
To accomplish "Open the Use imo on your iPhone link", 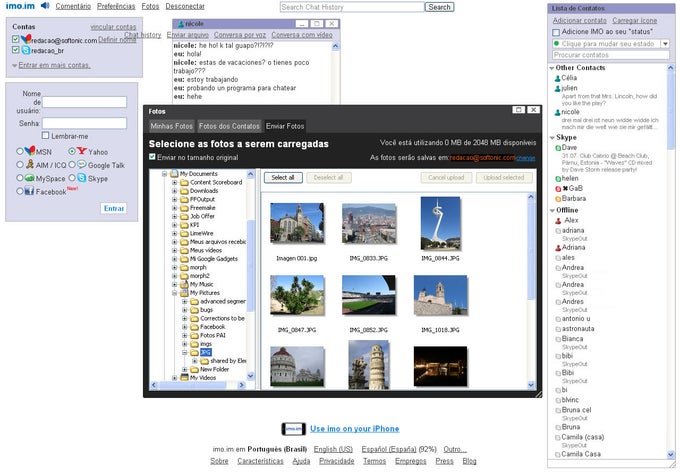I will click(x=354, y=429).
